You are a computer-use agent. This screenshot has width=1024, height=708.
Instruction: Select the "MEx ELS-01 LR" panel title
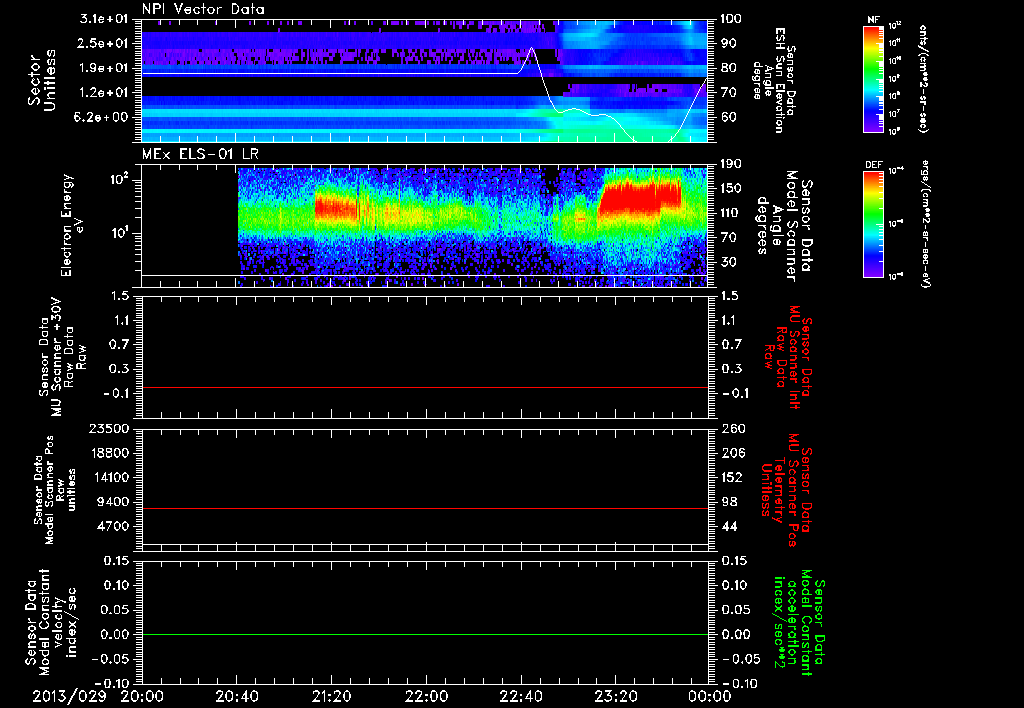coord(200,154)
